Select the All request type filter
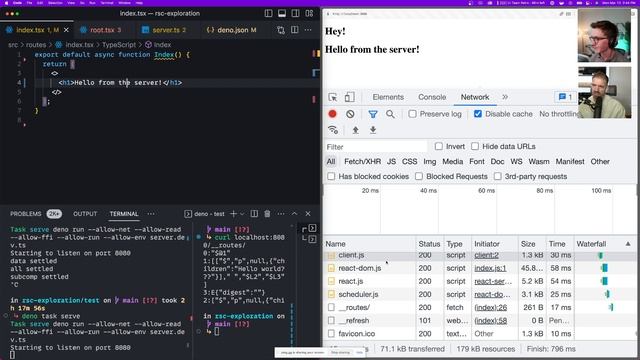The image size is (640, 360). 331,162
